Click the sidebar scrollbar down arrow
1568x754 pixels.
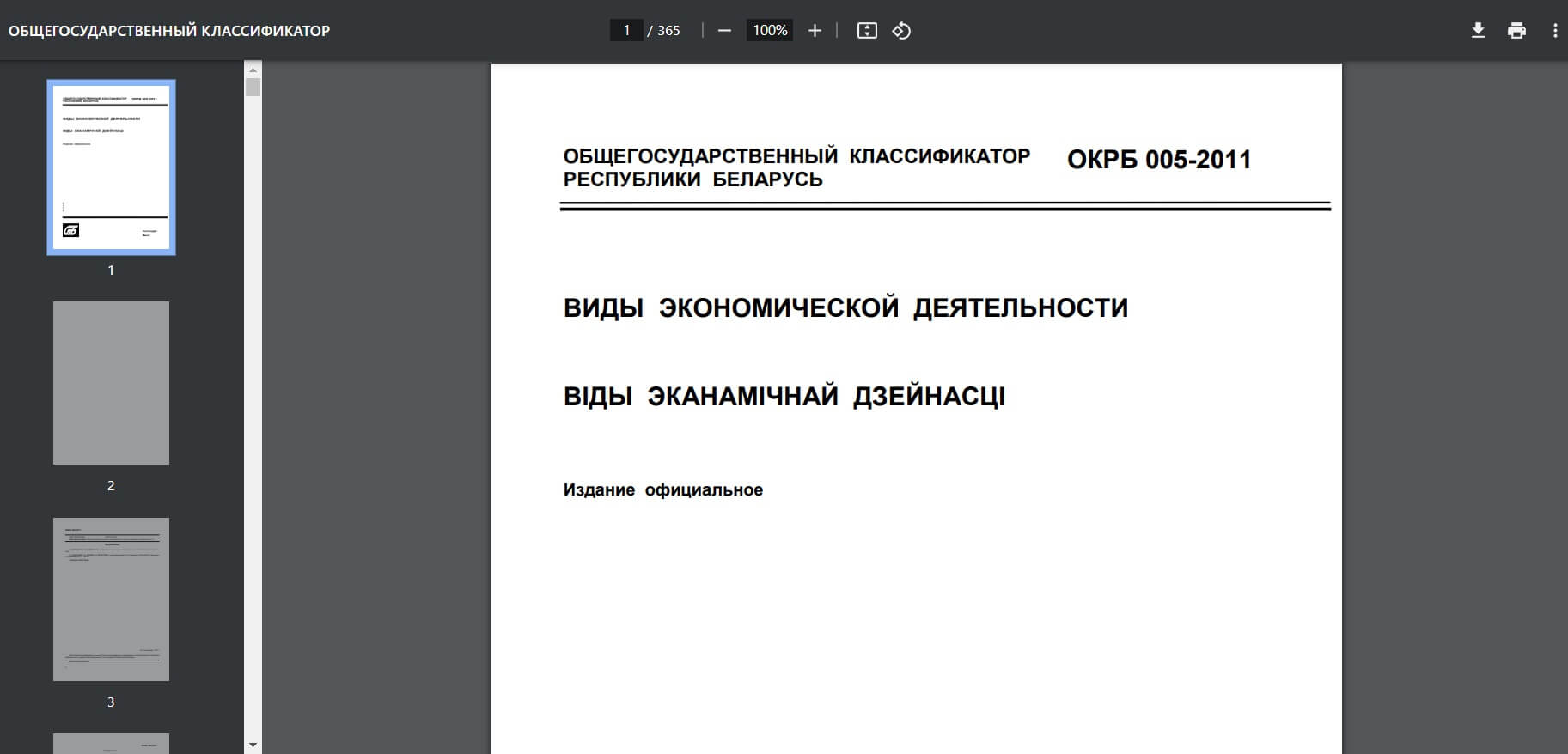(x=253, y=745)
